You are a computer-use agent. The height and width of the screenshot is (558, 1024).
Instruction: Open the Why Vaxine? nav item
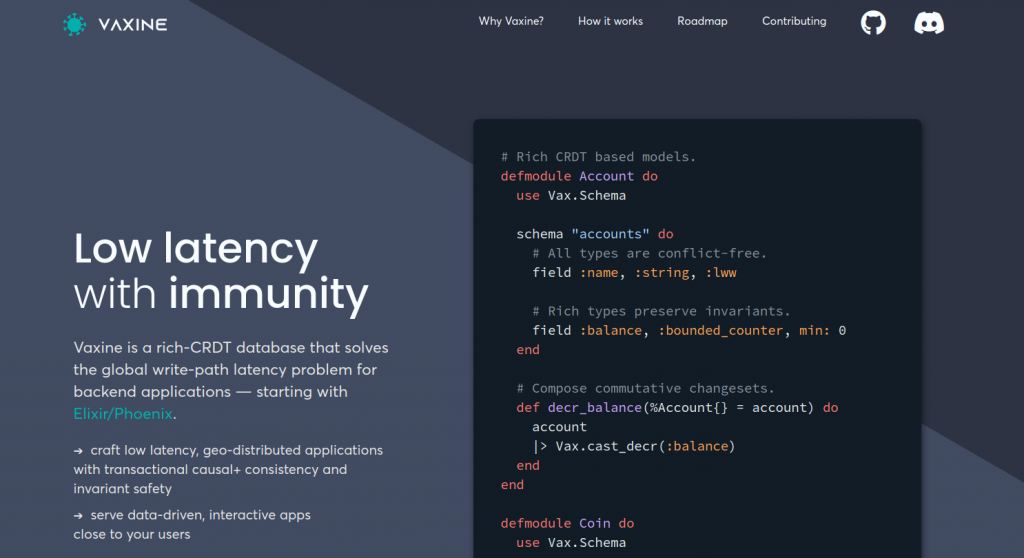[x=511, y=22]
